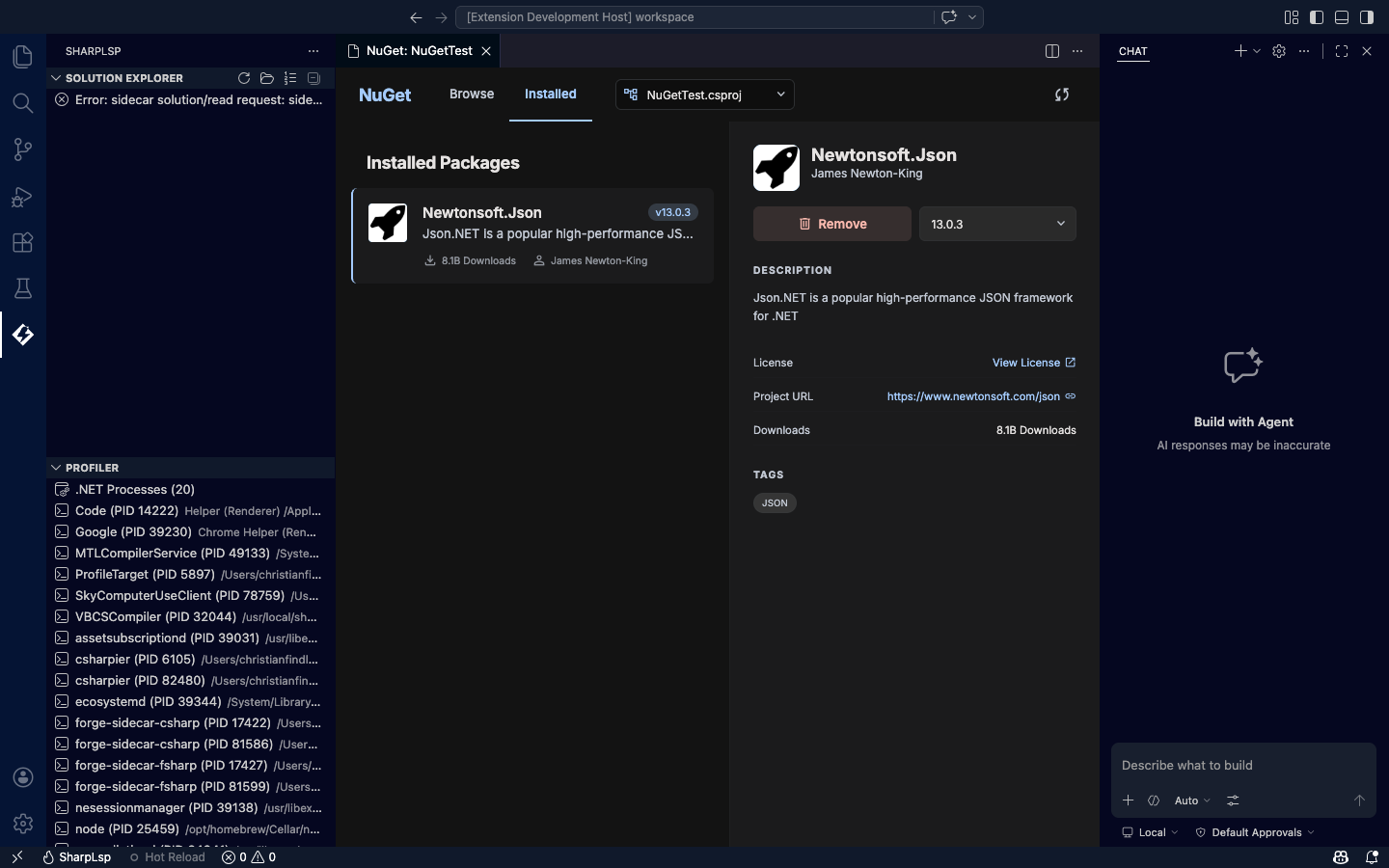Image resolution: width=1389 pixels, height=868 pixels.
Task: Switch to the Browse tab
Action: point(472,94)
